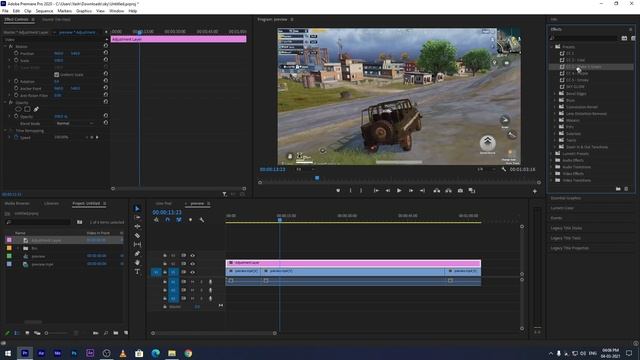640x360 pixels.
Task: Select the Type tool
Action: tap(137, 271)
